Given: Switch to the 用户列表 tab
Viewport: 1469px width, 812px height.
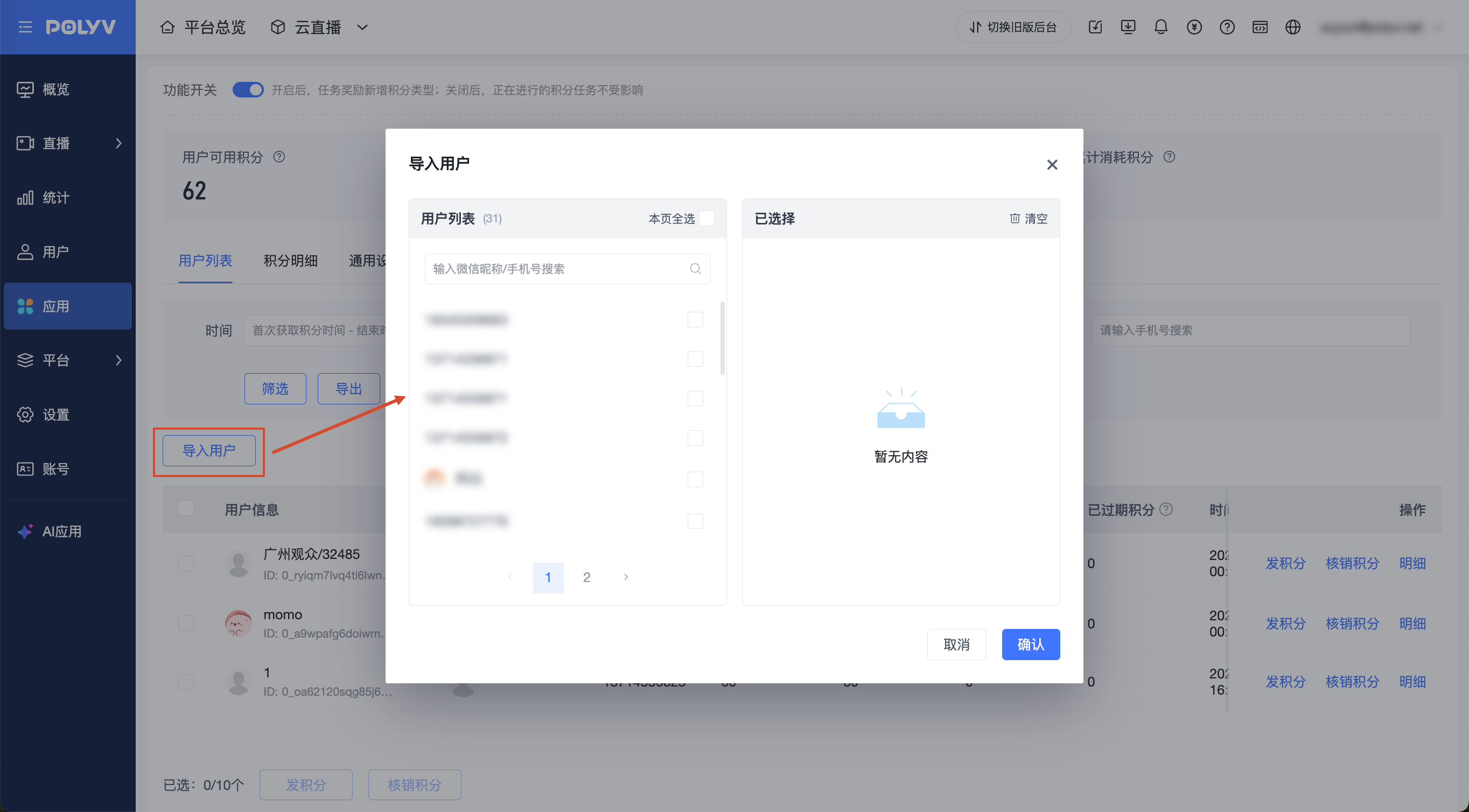Looking at the screenshot, I should (205, 261).
